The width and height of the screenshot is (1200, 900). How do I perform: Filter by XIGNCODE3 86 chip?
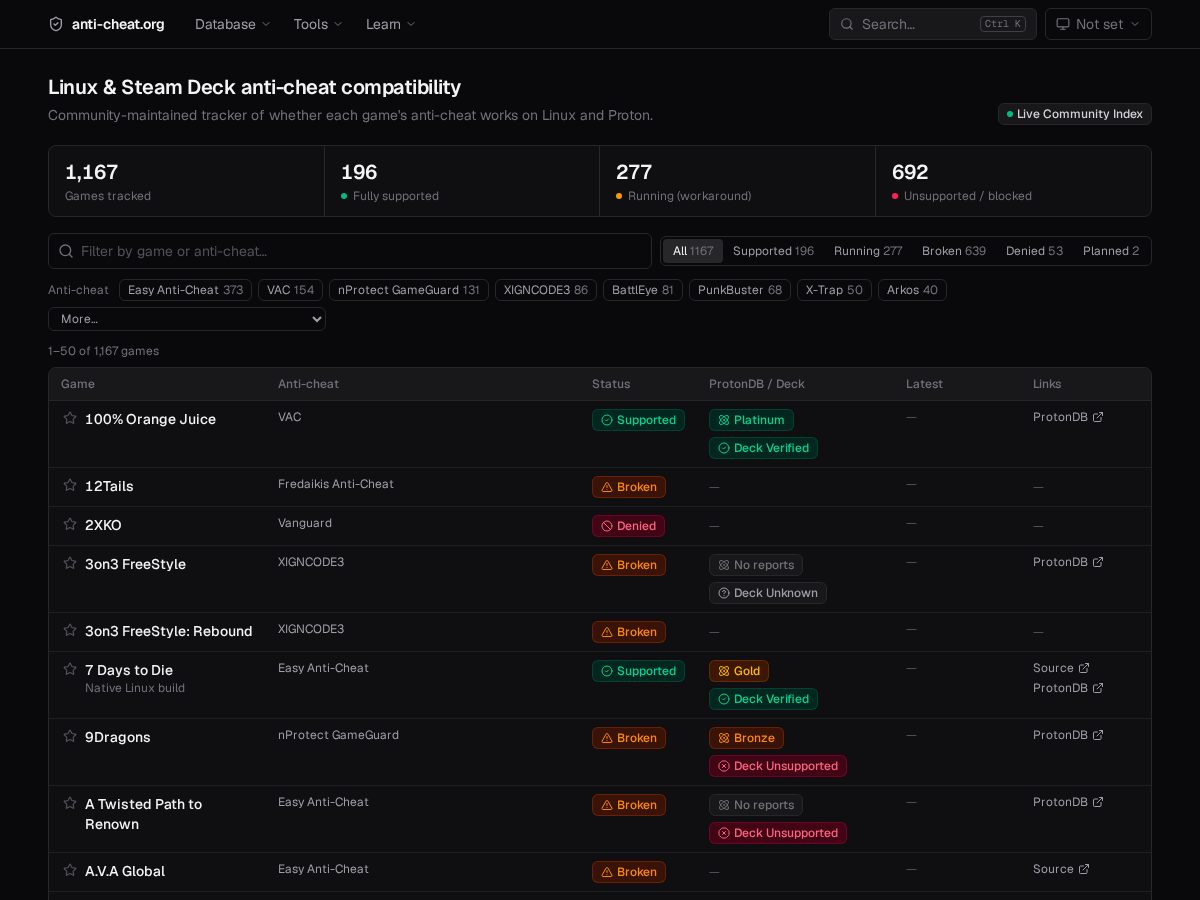tap(546, 290)
